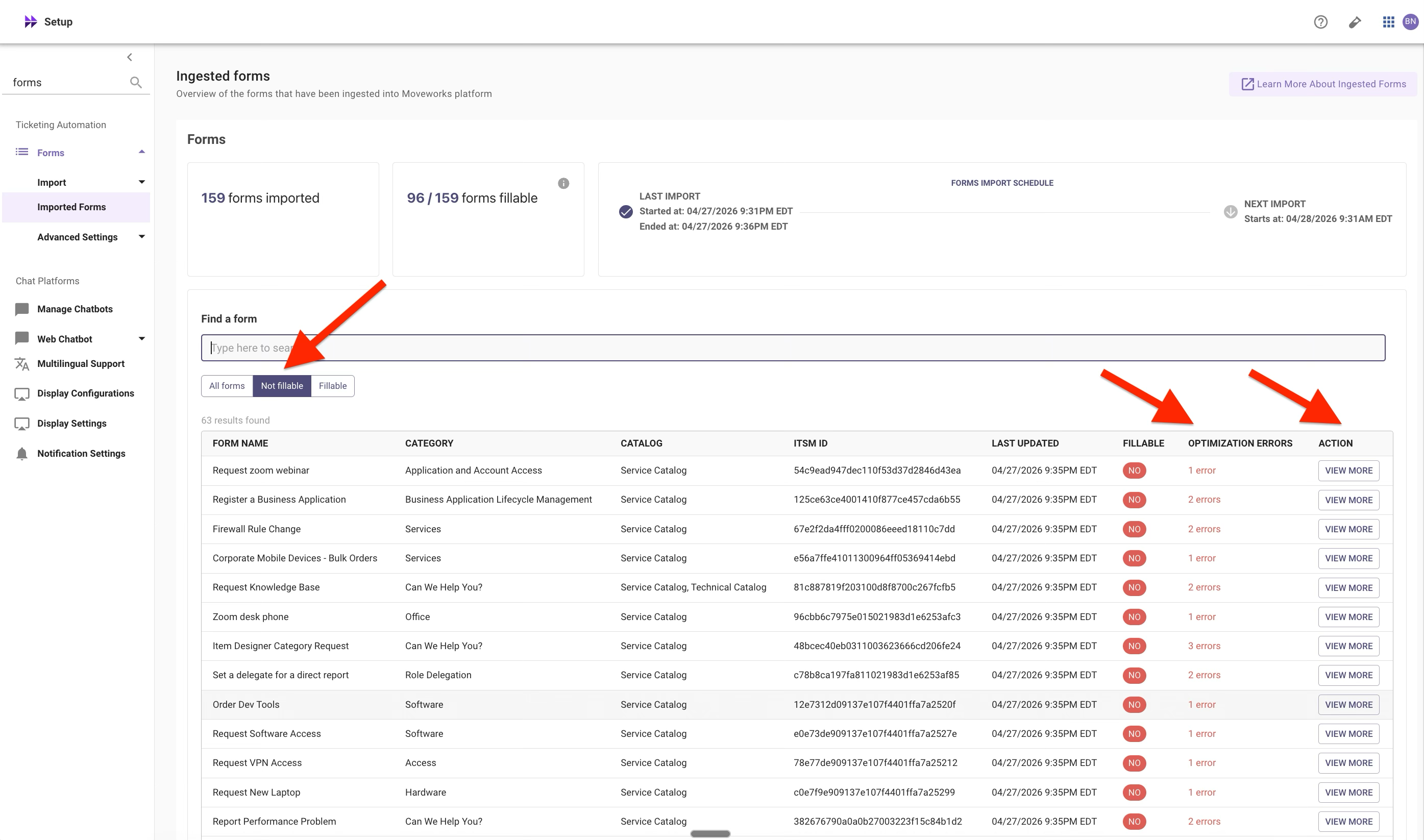Image resolution: width=1424 pixels, height=840 pixels.
Task: Click VIEW MORE for Register a Business Application
Action: pos(1349,501)
